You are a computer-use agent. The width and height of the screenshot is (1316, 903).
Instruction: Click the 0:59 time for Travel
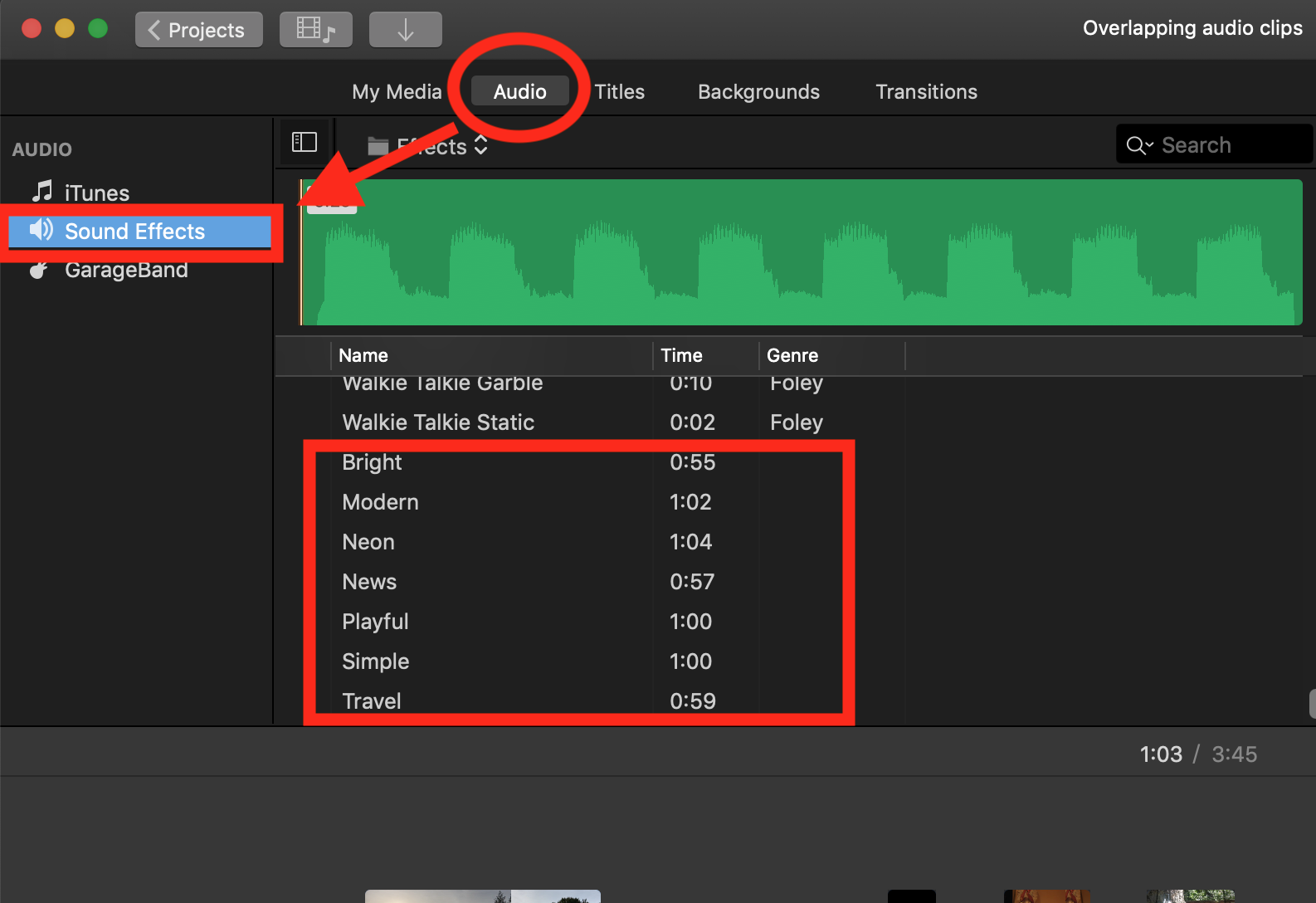coord(693,701)
